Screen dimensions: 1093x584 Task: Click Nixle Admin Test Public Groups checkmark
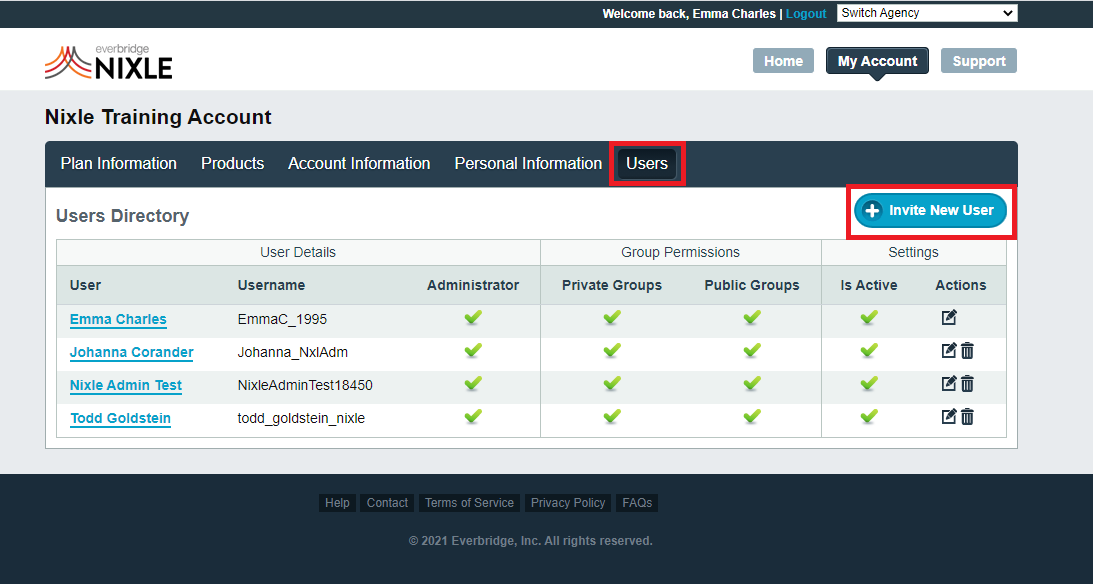[751, 383]
